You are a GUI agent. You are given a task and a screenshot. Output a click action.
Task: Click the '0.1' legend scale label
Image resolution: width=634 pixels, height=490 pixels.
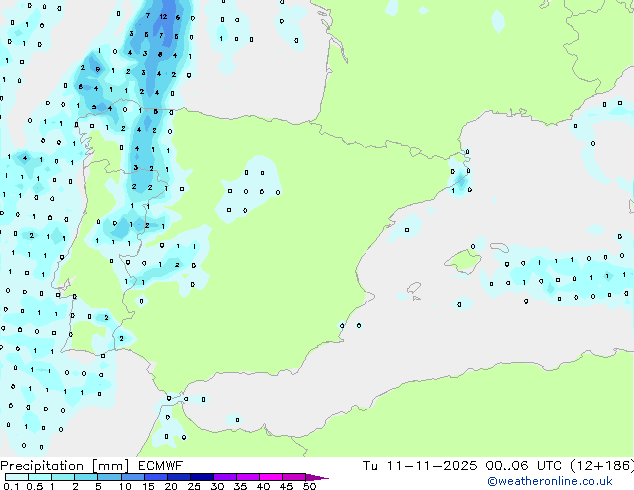click(x=11, y=486)
